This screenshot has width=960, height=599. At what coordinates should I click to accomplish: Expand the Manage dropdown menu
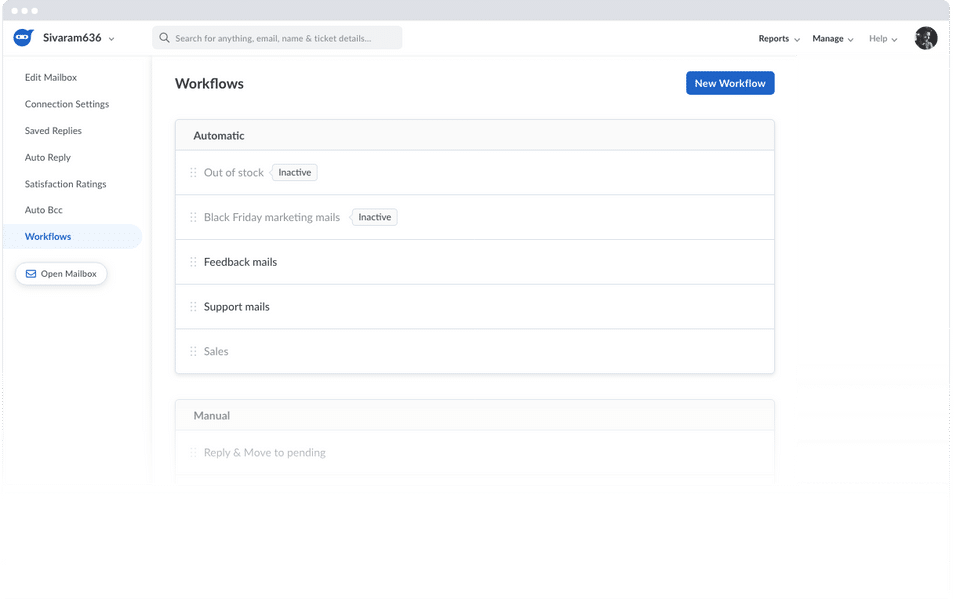[x=832, y=39]
